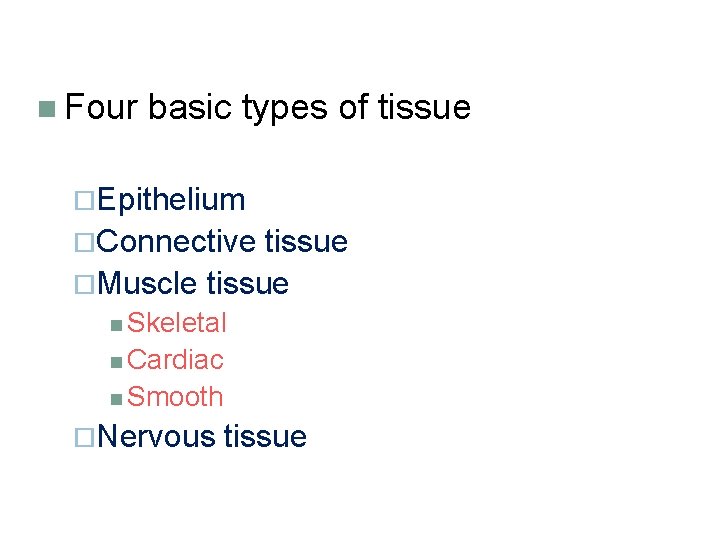Click the word types in the heading
Viewport: 720px width, 540px height.
[x=286, y=107]
